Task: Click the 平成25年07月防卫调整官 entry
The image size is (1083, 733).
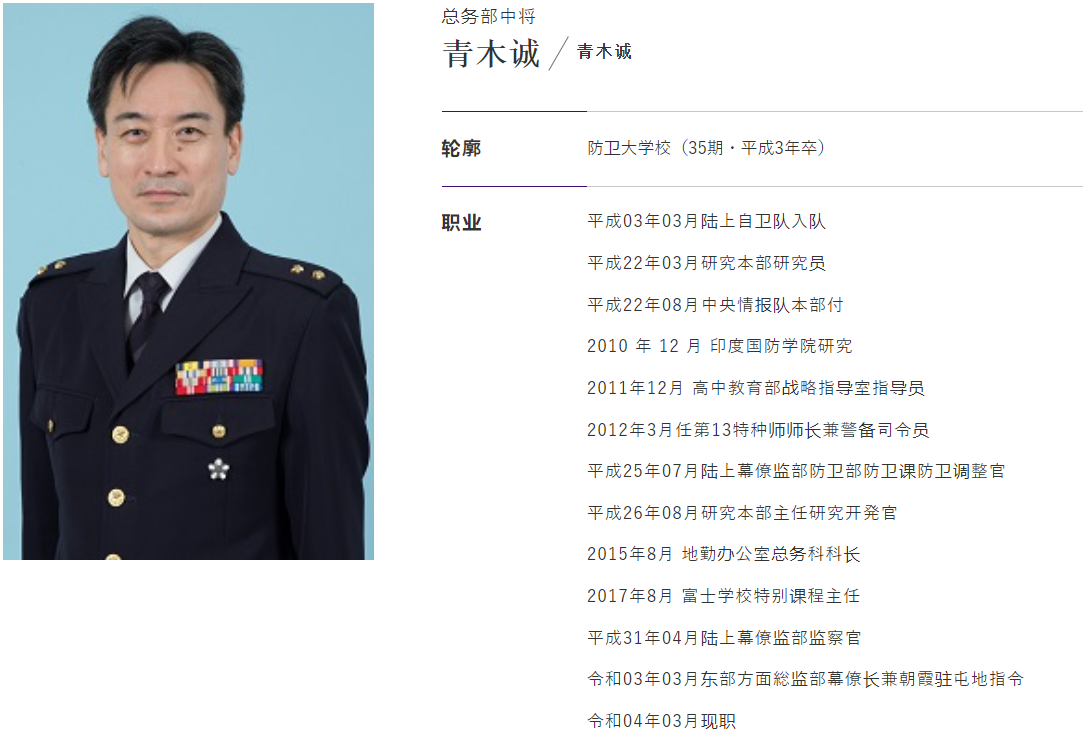Action: point(796,471)
